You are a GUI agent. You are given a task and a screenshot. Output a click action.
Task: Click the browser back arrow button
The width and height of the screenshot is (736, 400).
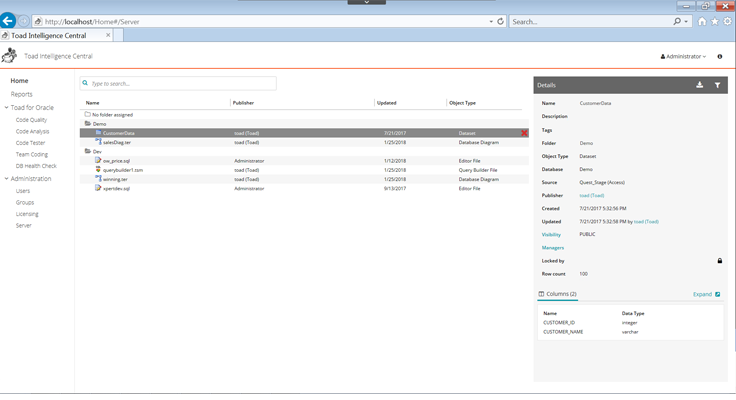[9, 21]
